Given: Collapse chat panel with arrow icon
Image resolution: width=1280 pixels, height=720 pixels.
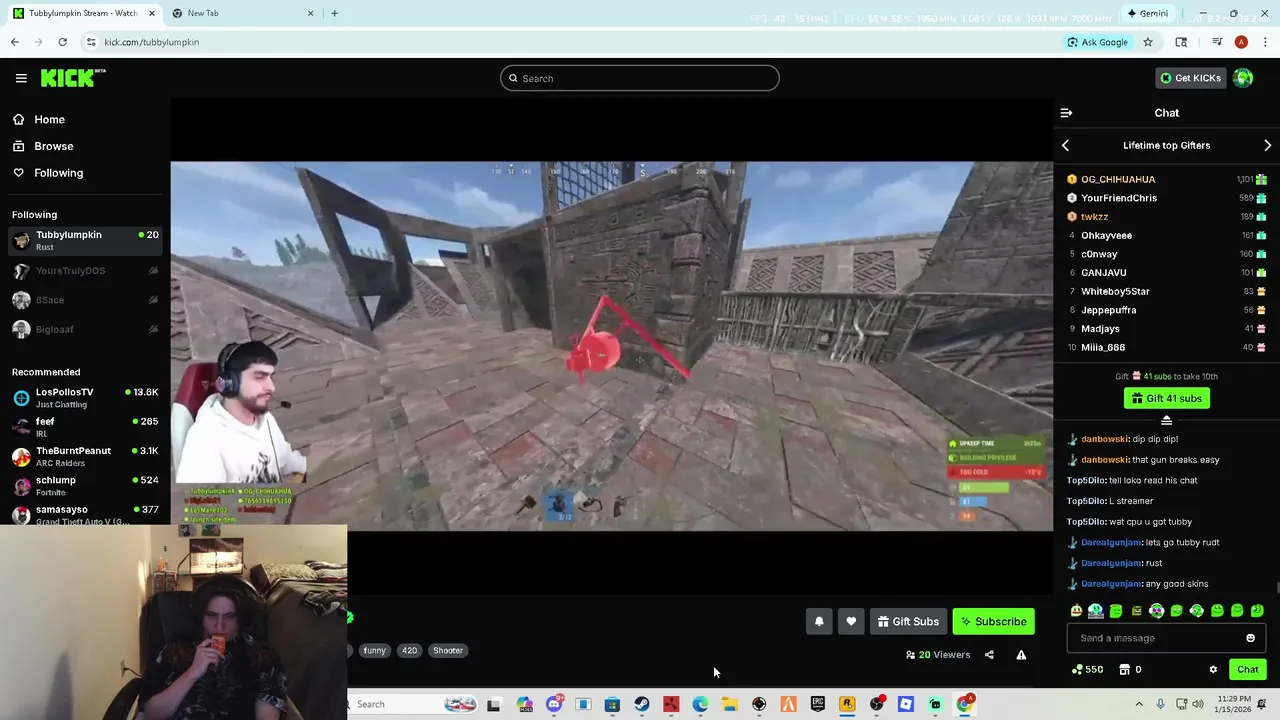Looking at the screenshot, I should (1066, 113).
